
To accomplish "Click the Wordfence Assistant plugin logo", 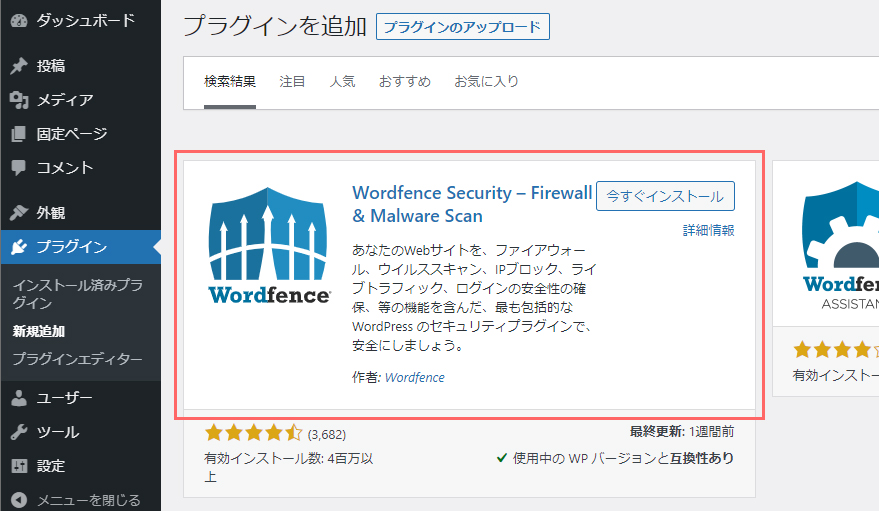I will [840, 245].
